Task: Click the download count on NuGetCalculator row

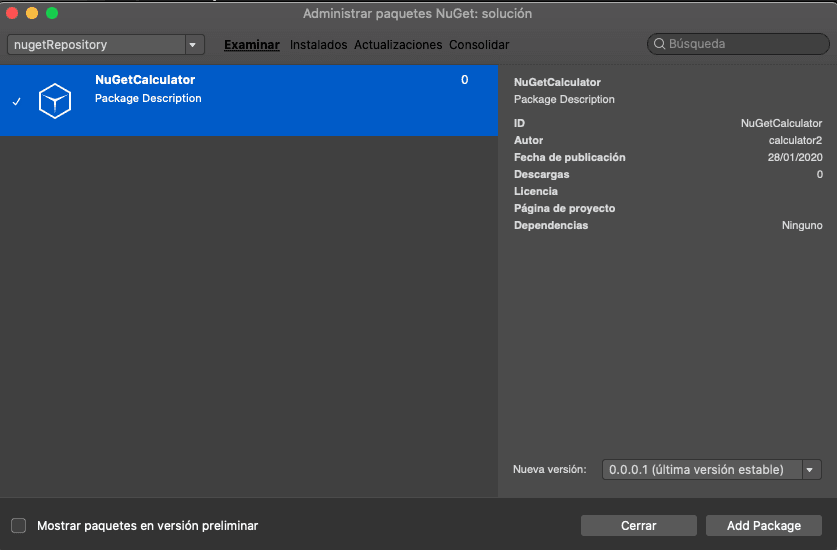Action: [464, 80]
